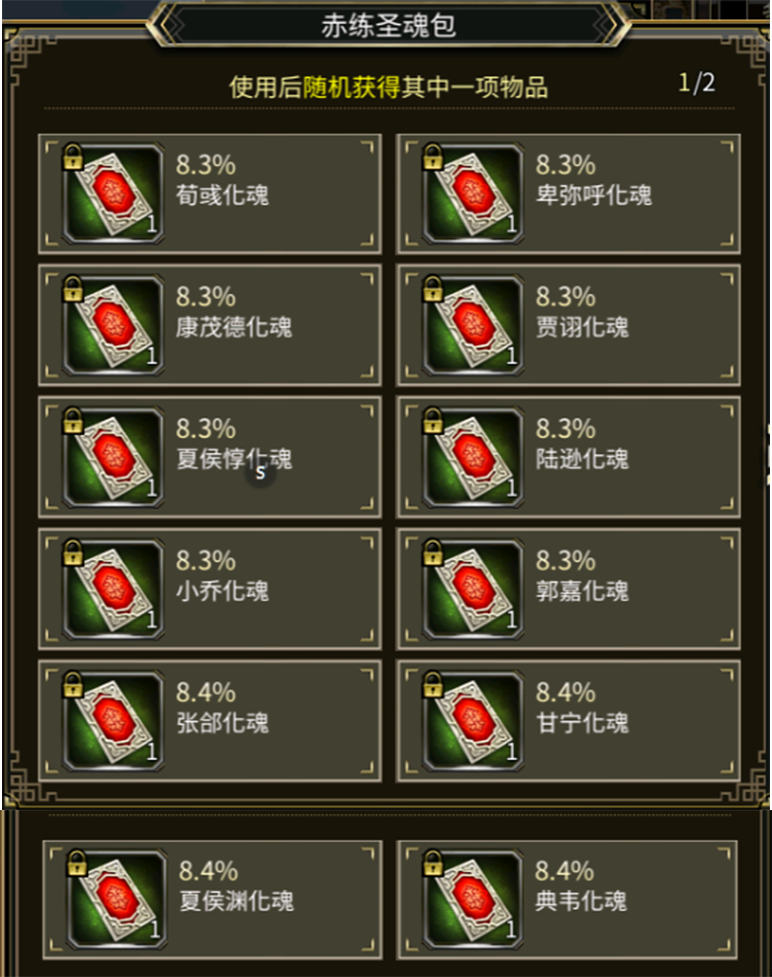
Task: Click the 张郃化魂 name text
Action: point(222,723)
